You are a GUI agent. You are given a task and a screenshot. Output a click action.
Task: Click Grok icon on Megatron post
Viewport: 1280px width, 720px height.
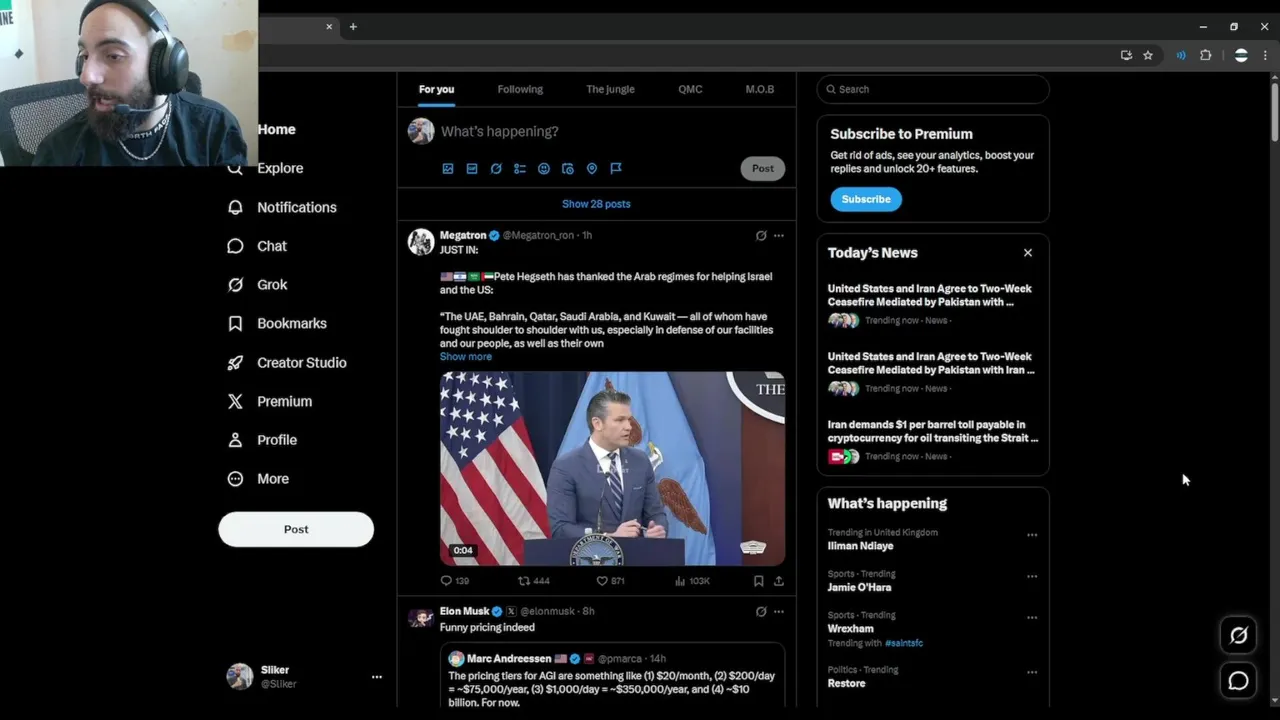pyautogui.click(x=761, y=236)
